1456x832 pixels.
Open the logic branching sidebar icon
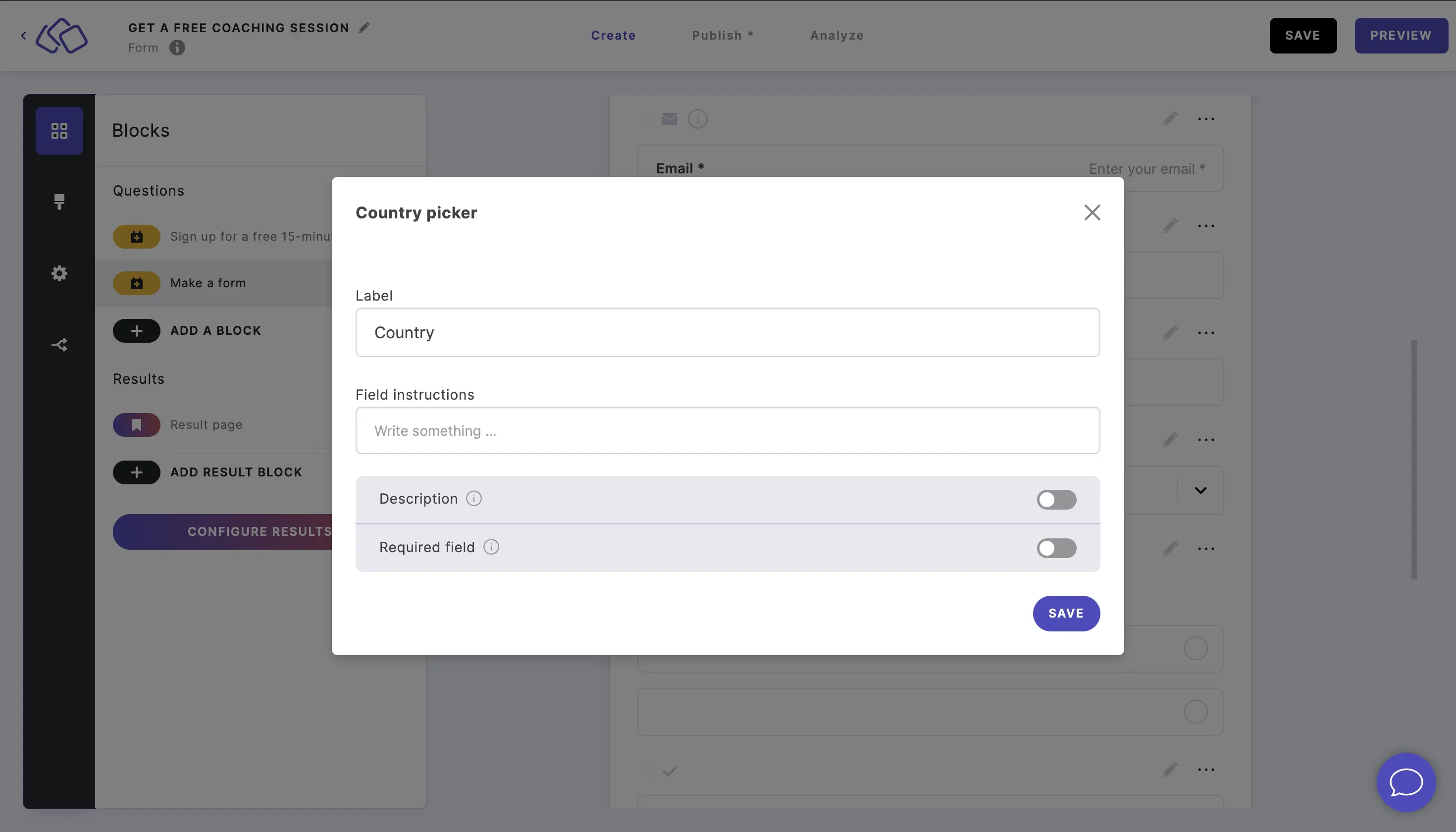pos(59,345)
